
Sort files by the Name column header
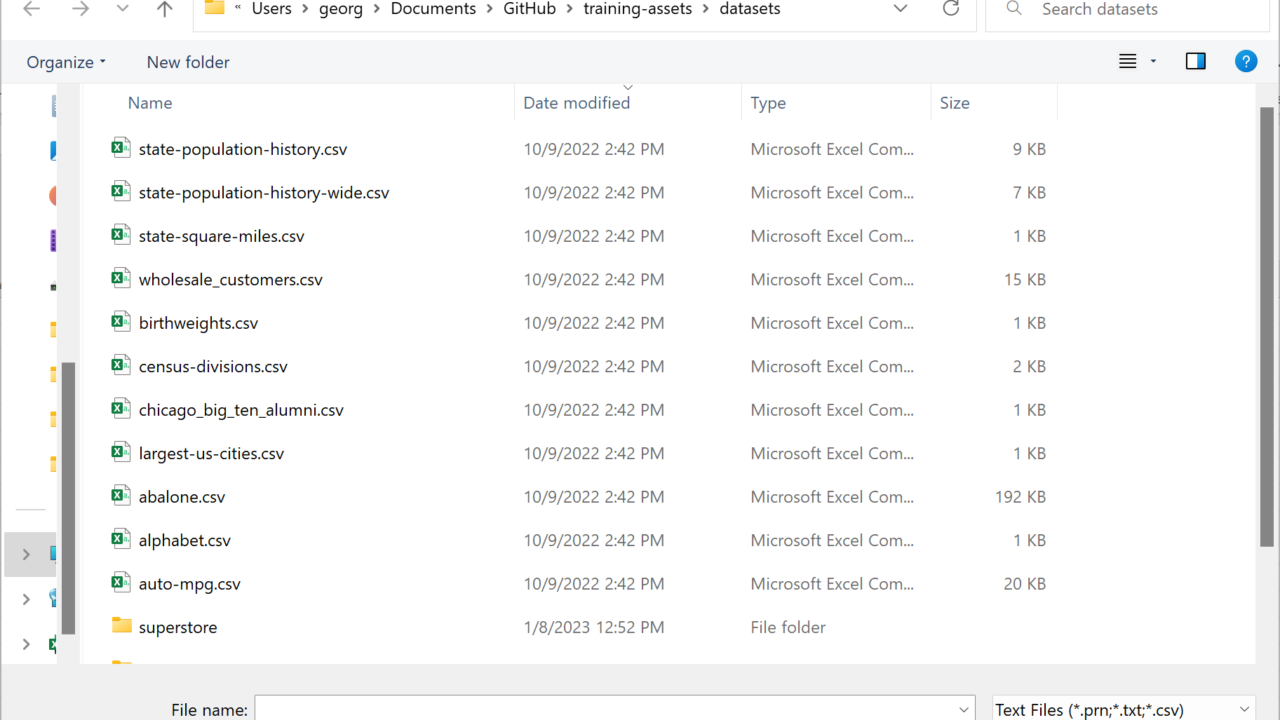pyautogui.click(x=150, y=103)
